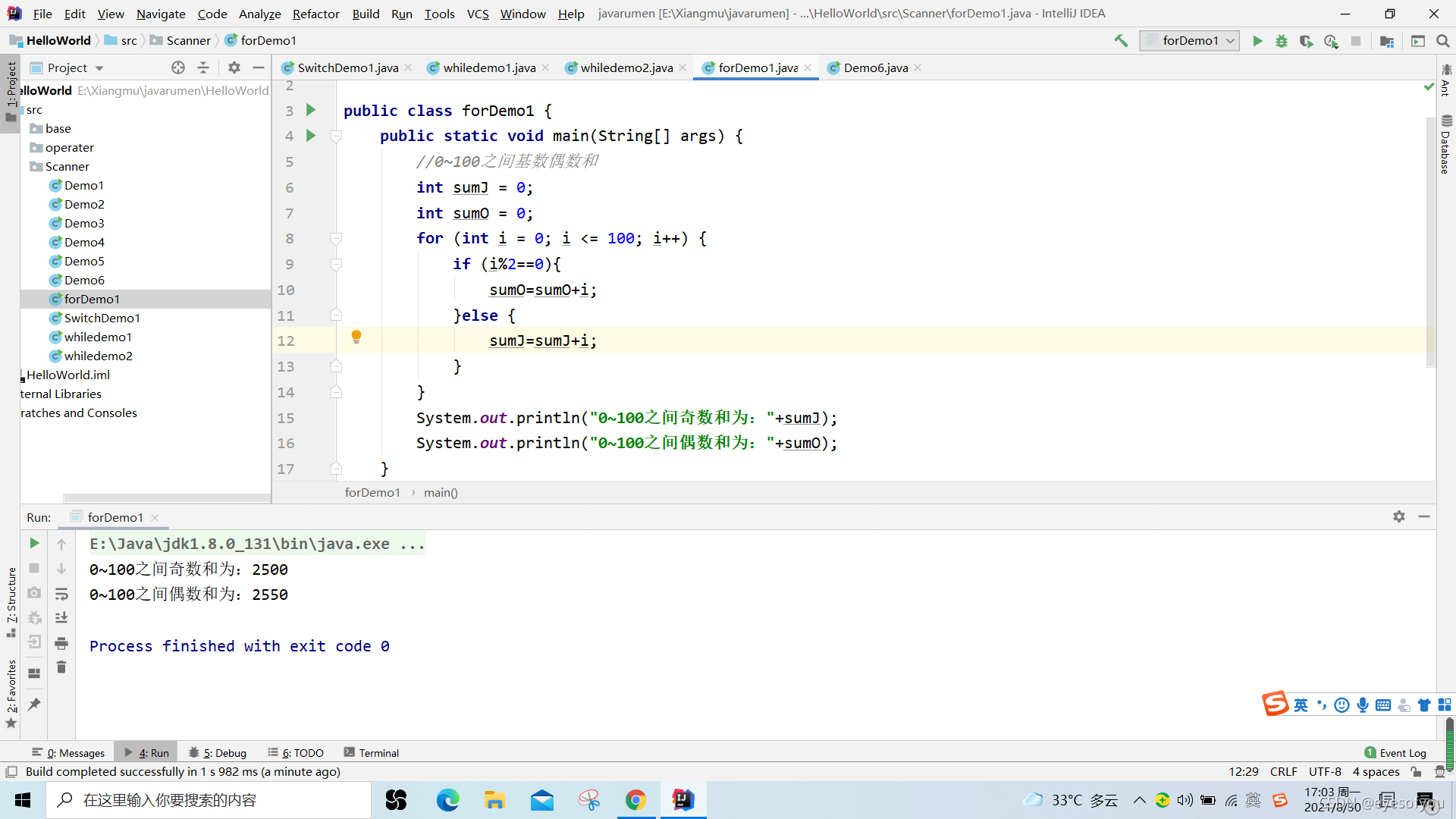Screen dimensions: 1456x819
Task: Run with coverage from the toolbar
Action: [1306, 41]
